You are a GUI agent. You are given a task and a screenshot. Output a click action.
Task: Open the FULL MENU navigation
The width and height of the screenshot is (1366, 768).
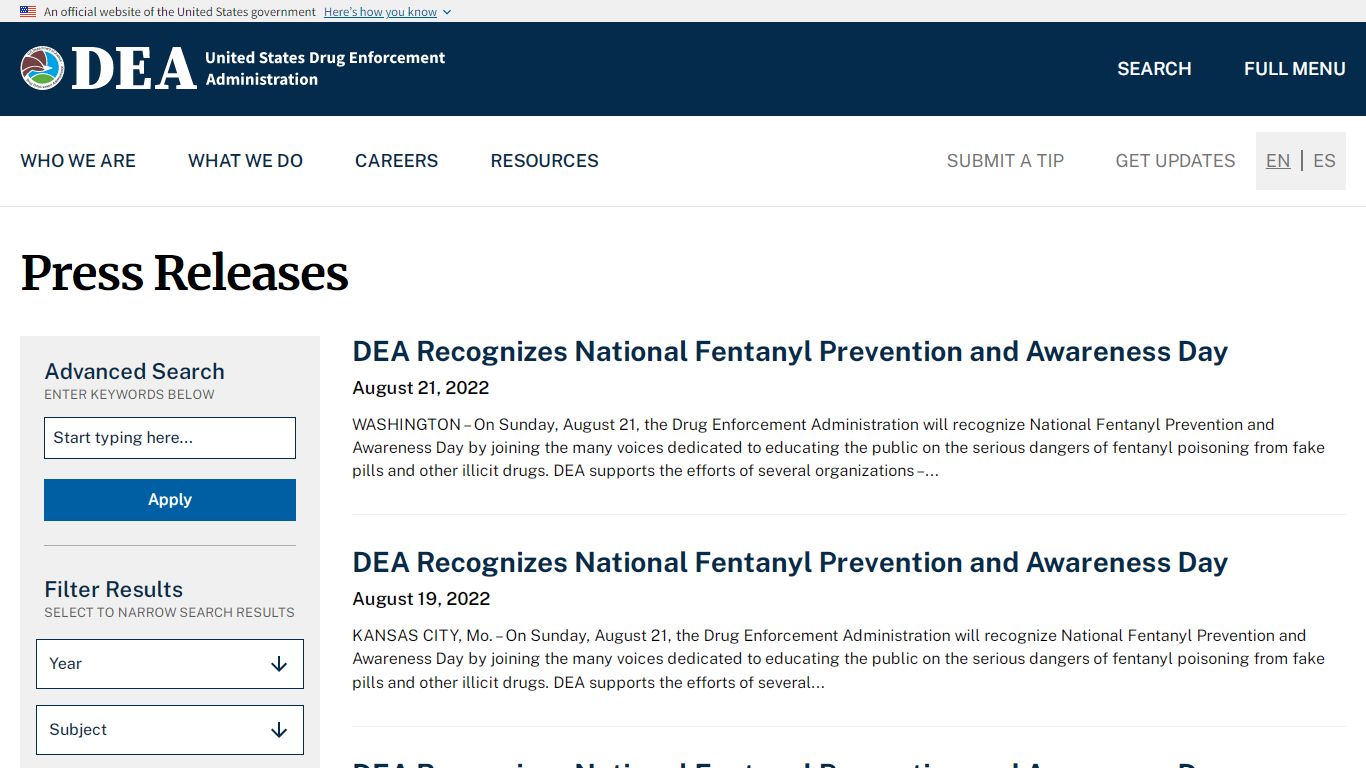[1294, 69]
